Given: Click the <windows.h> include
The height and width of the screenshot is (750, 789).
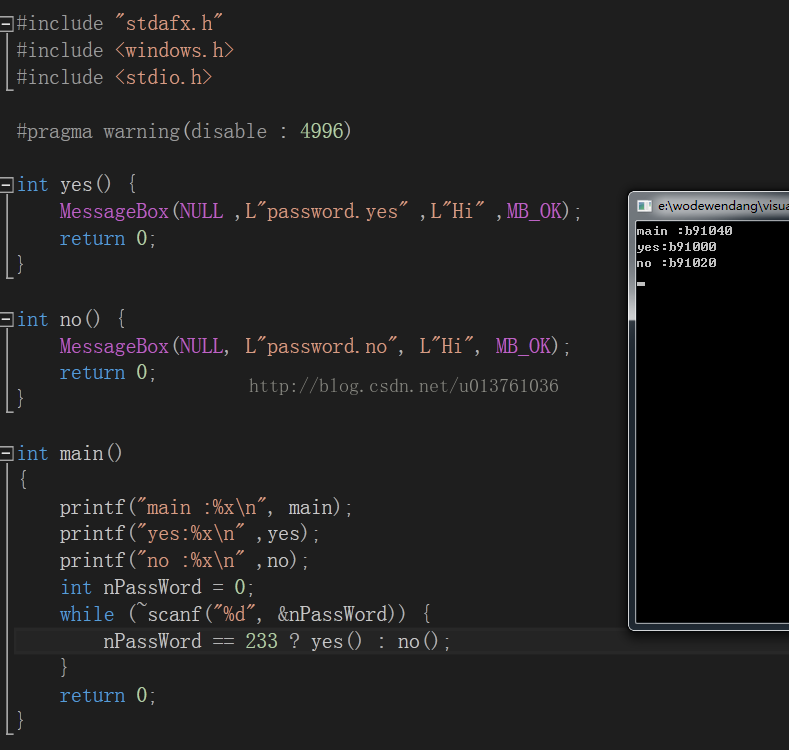Looking at the screenshot, I should 175,50.
